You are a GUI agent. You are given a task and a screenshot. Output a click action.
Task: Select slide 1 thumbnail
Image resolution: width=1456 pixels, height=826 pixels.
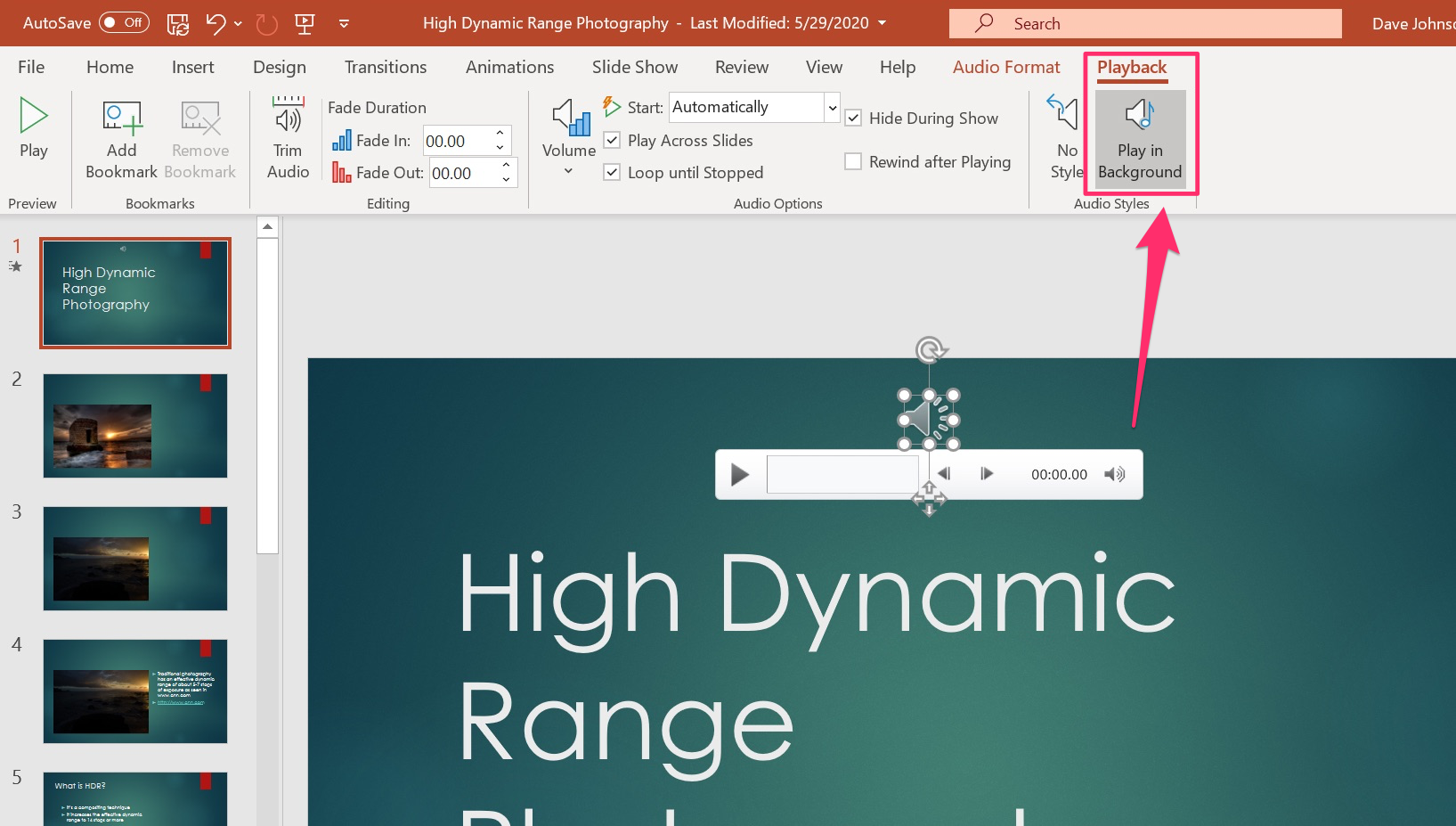tap(135, 293)
